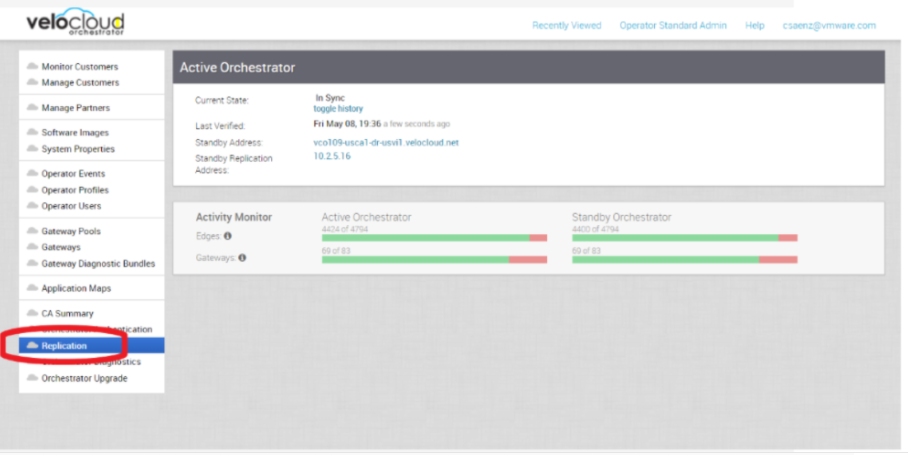Image resolution: width=908 pixels, height=455 pixels.
Task: Open Manage Customers in the sidebar
Action: coord(79,83)
